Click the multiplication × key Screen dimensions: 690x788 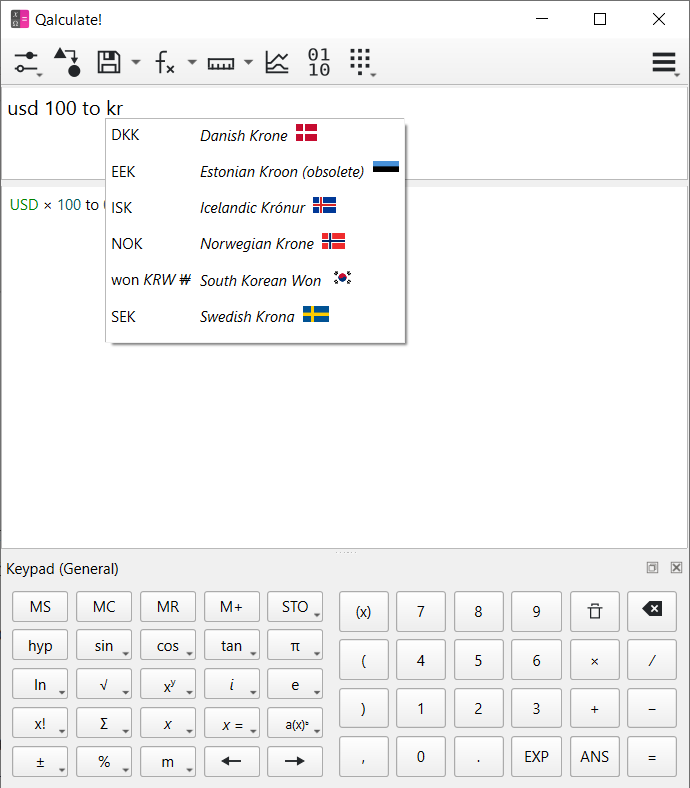[x=595, y=660]
